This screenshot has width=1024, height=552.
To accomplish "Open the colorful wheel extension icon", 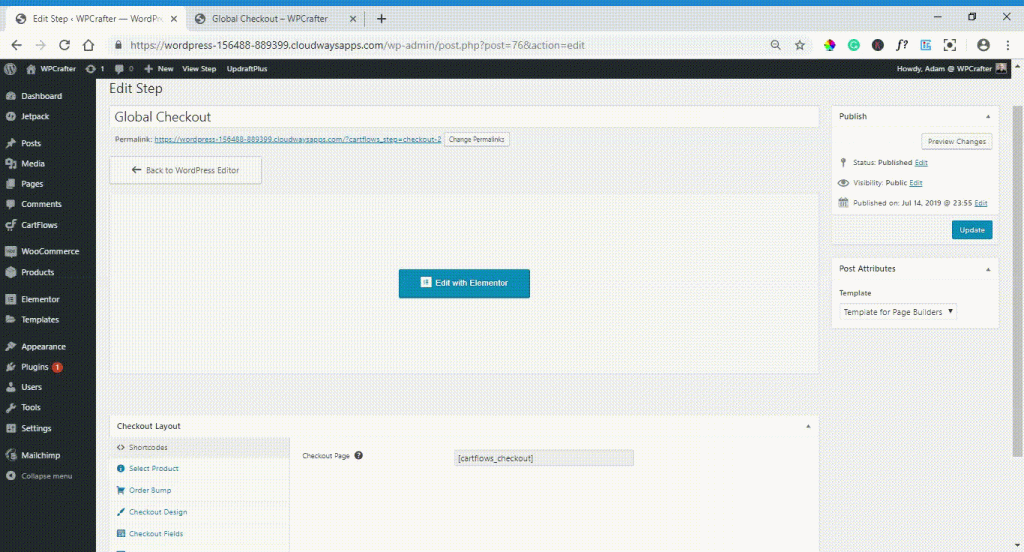I will [829, 45].
